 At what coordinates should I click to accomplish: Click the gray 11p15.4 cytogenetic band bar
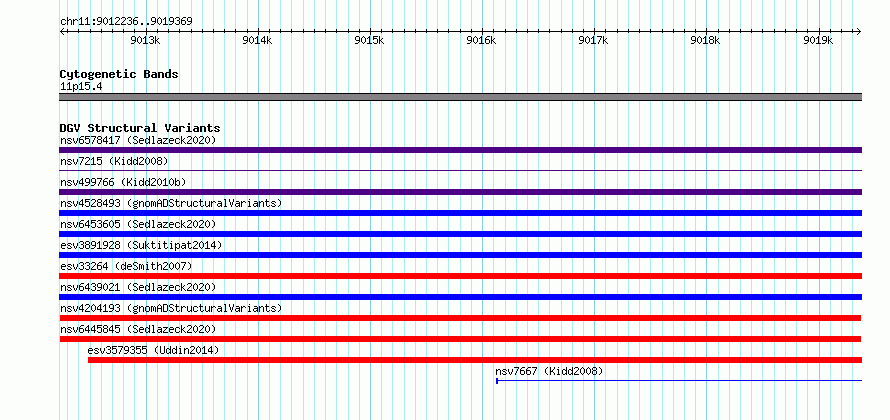coord(460,97)
